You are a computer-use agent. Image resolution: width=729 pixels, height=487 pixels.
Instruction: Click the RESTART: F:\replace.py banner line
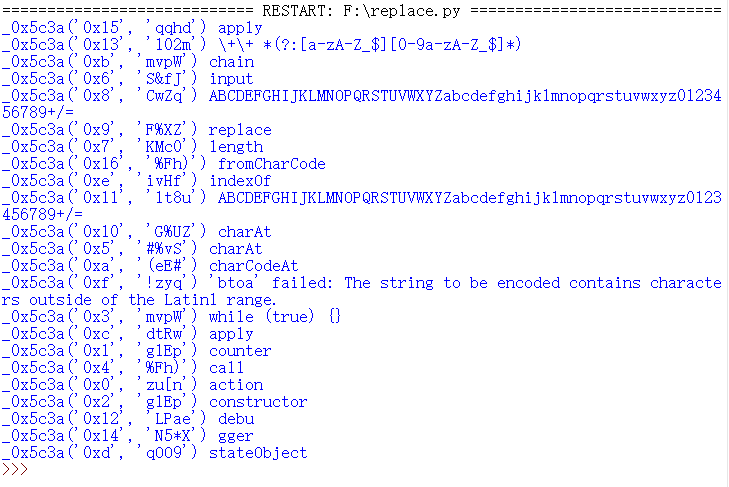(364, 10)
